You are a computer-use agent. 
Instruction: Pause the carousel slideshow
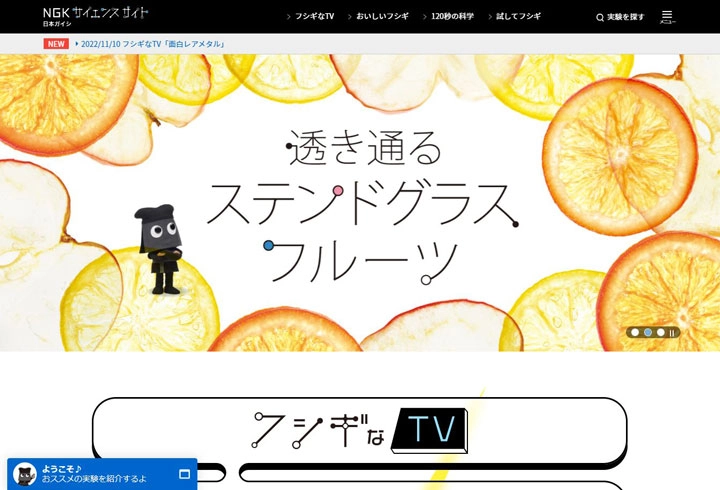(x=673, y=332)
